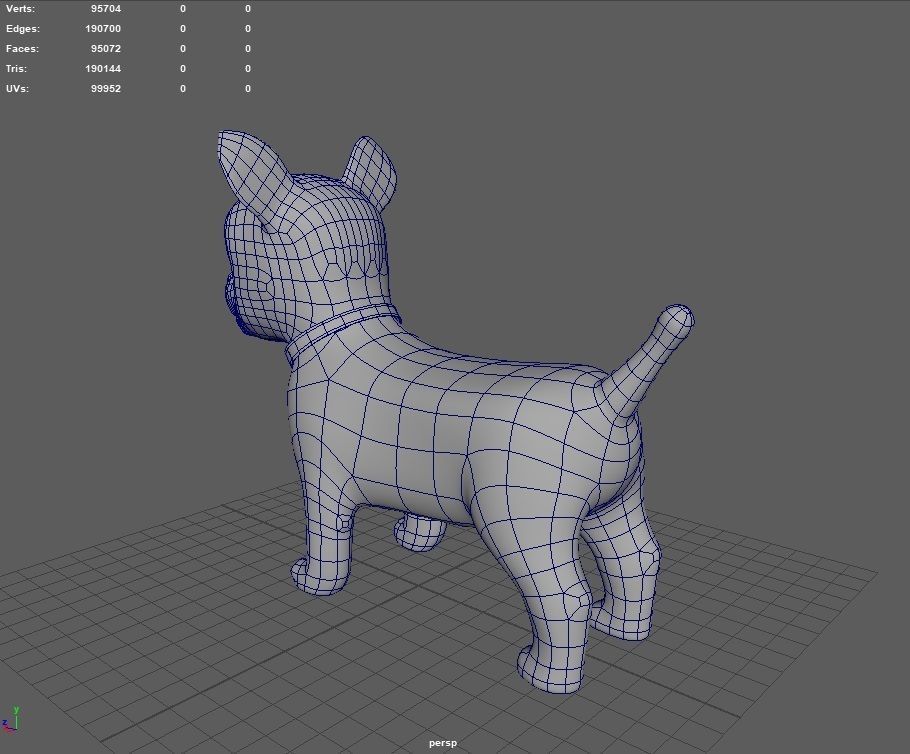Click the Faces count 95072
Viewport: 910px width, 754px height.
pos(106,49)
